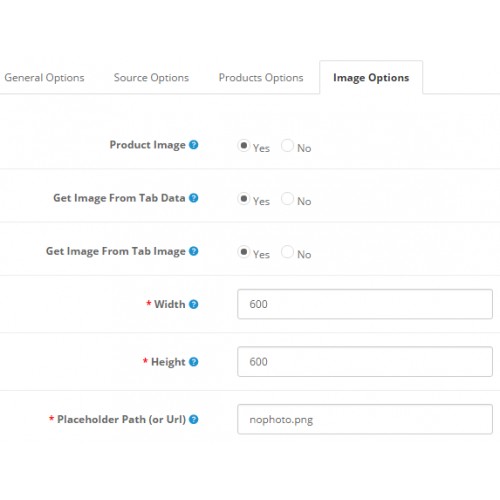Click help icon beside Get Image From Tab Data
The width and height of the screenshot is (500, 500).
pos(193,198)
